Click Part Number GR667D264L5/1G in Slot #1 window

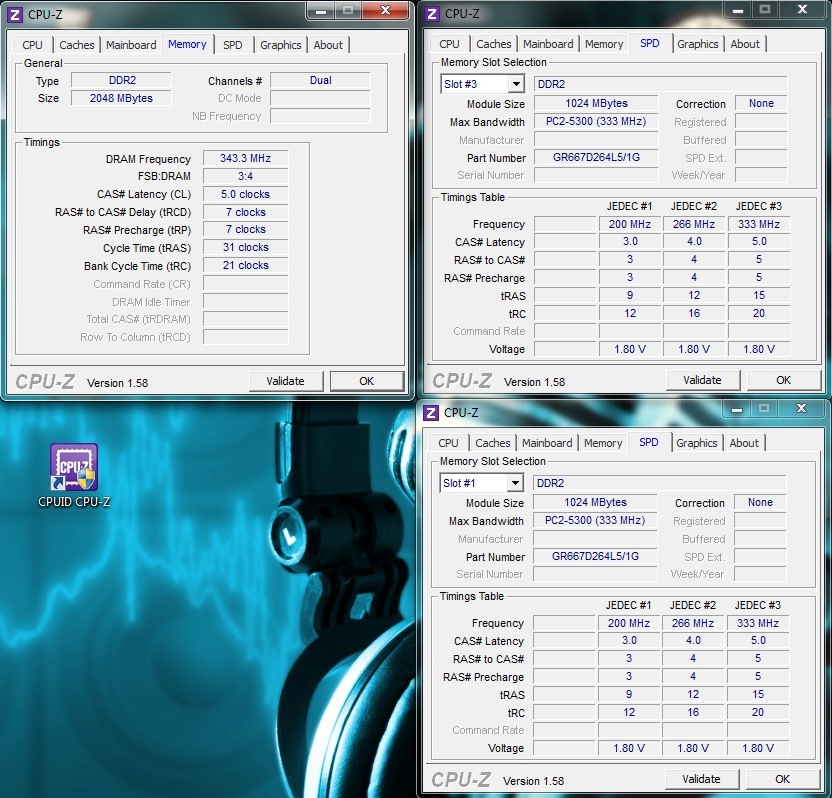tap(595, 557)
